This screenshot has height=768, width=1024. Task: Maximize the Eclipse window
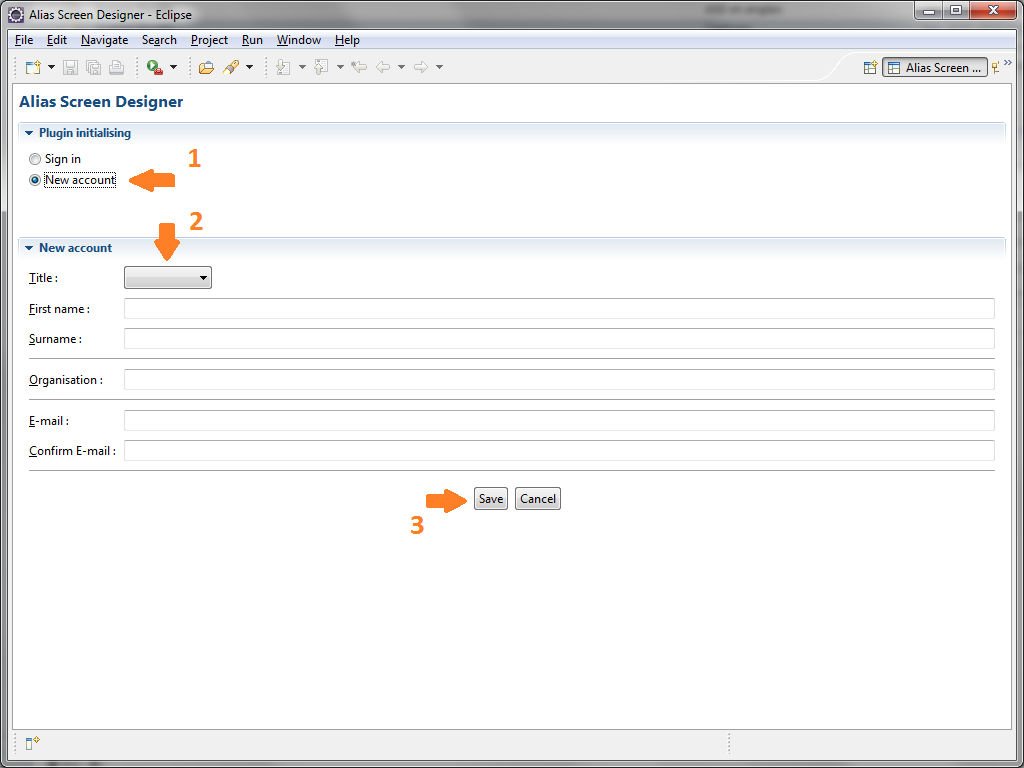coord(956,11)
